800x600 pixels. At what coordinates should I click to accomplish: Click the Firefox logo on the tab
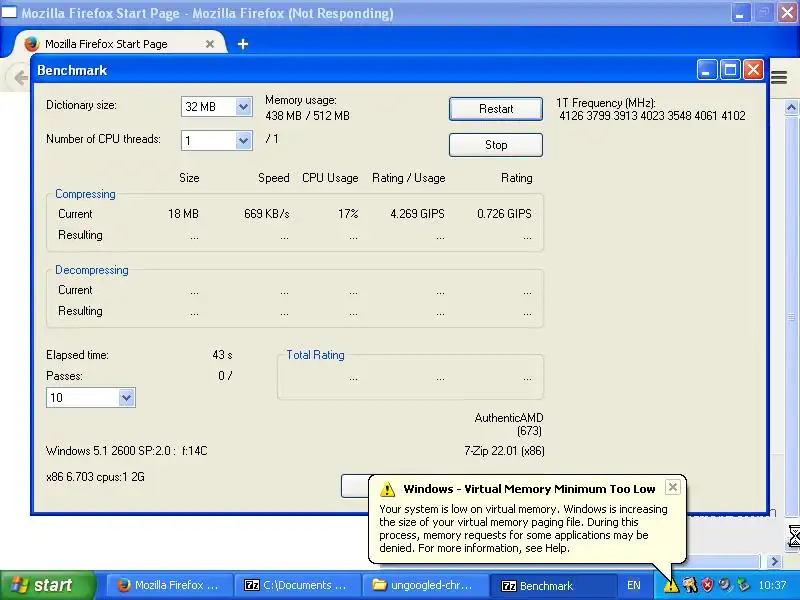click(32, 44)
